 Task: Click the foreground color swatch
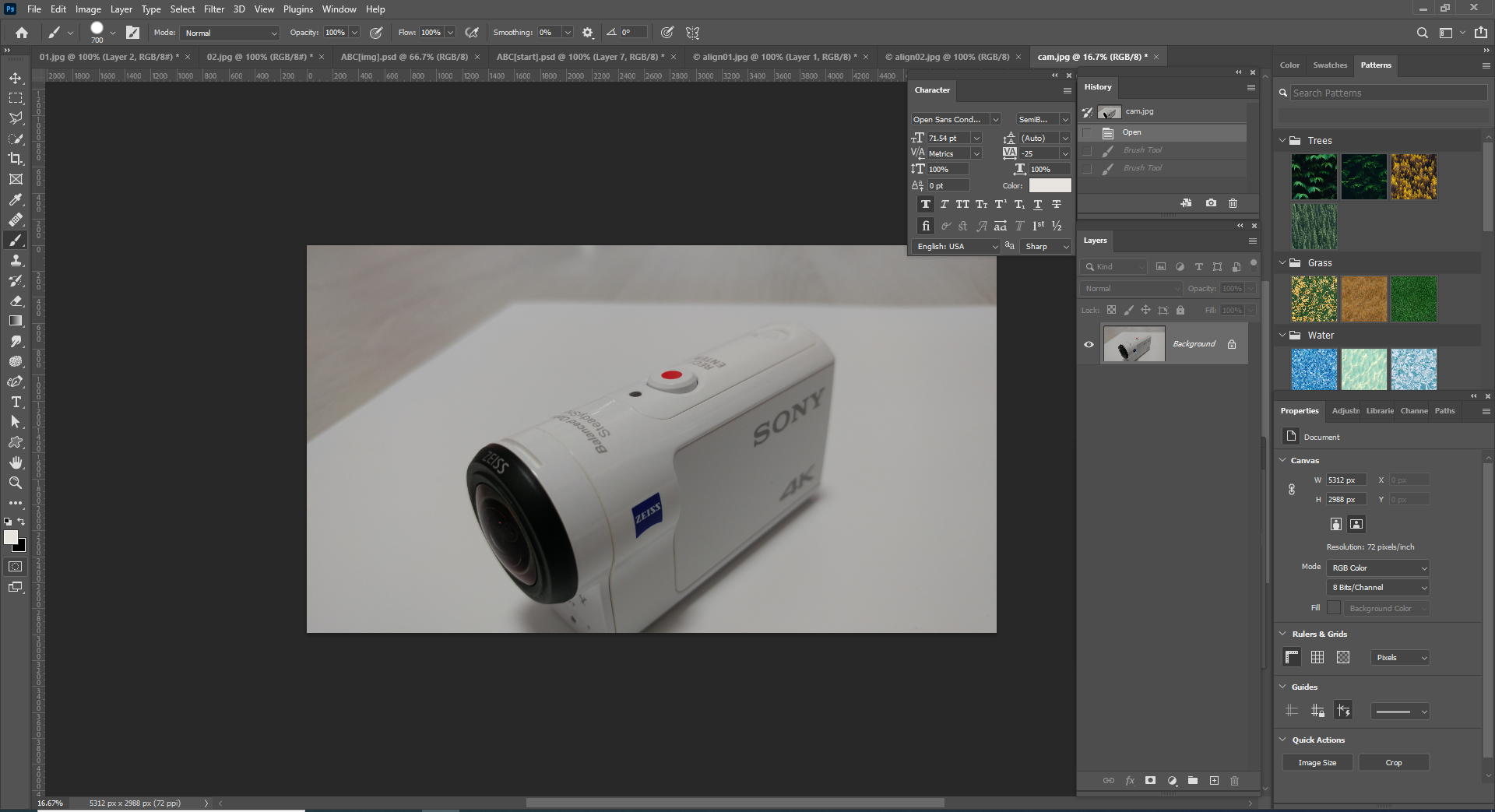(10, 537)
